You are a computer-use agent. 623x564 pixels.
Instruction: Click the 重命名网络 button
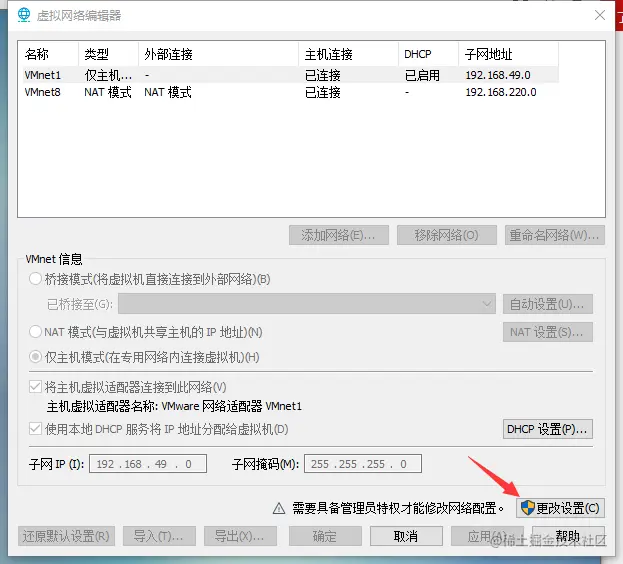point(555,235)
